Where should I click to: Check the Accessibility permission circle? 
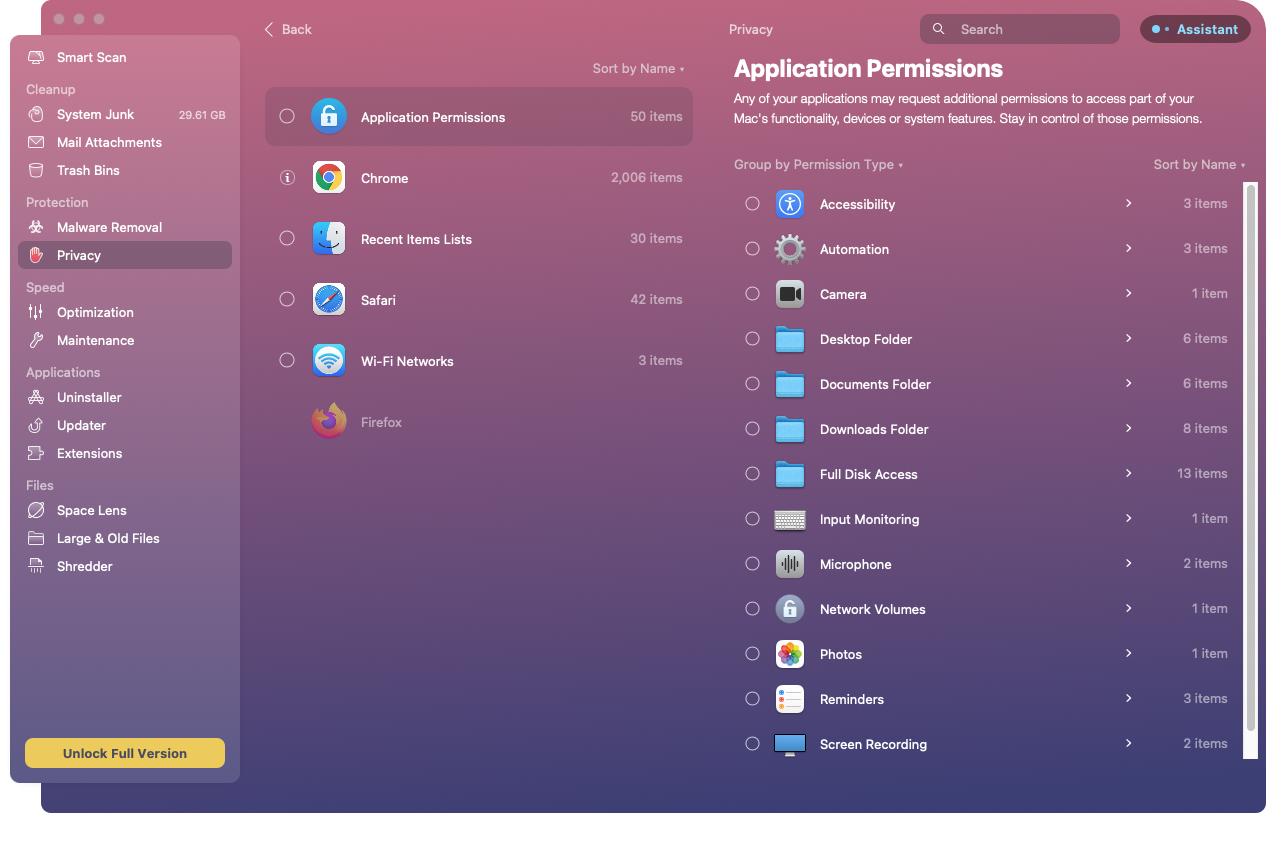(752, 203)
